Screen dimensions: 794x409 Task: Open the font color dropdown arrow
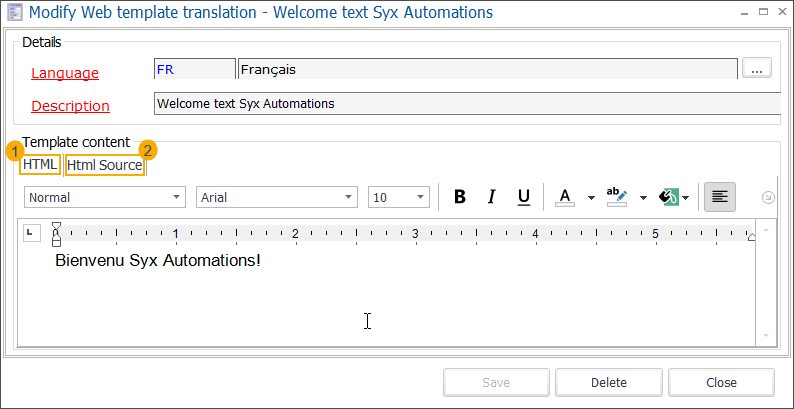click(591, 197)
